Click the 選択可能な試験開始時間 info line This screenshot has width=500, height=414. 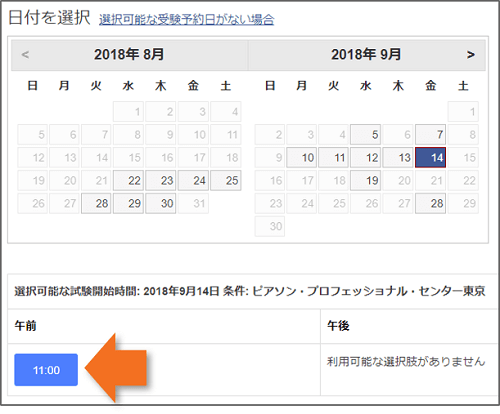pyautogui.click(x=250, y=291)
